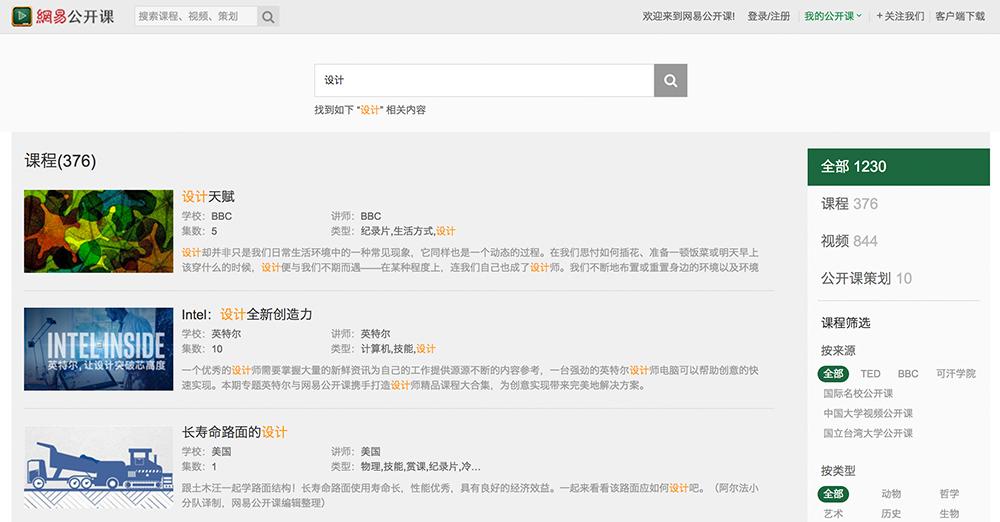Open the 客户端下载 link
Screen dimensions: 1000x522
point(960,17)
